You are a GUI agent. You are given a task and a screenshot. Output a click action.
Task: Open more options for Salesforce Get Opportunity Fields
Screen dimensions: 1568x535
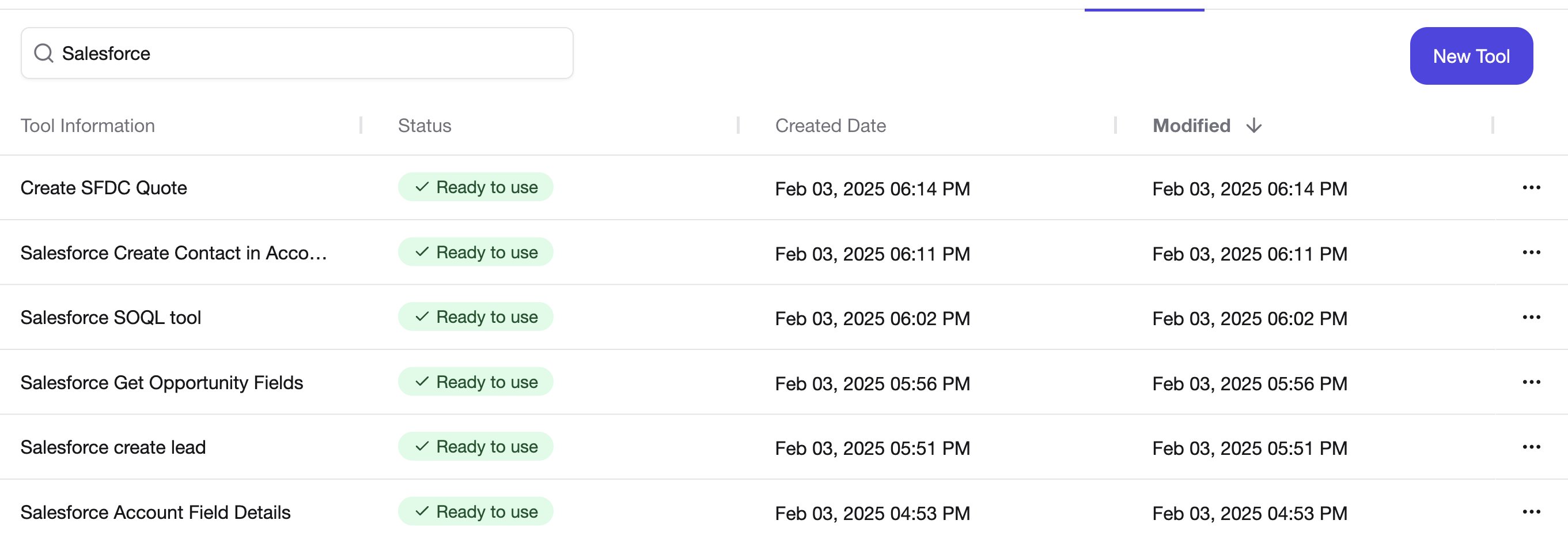[x=1531, y=382]
